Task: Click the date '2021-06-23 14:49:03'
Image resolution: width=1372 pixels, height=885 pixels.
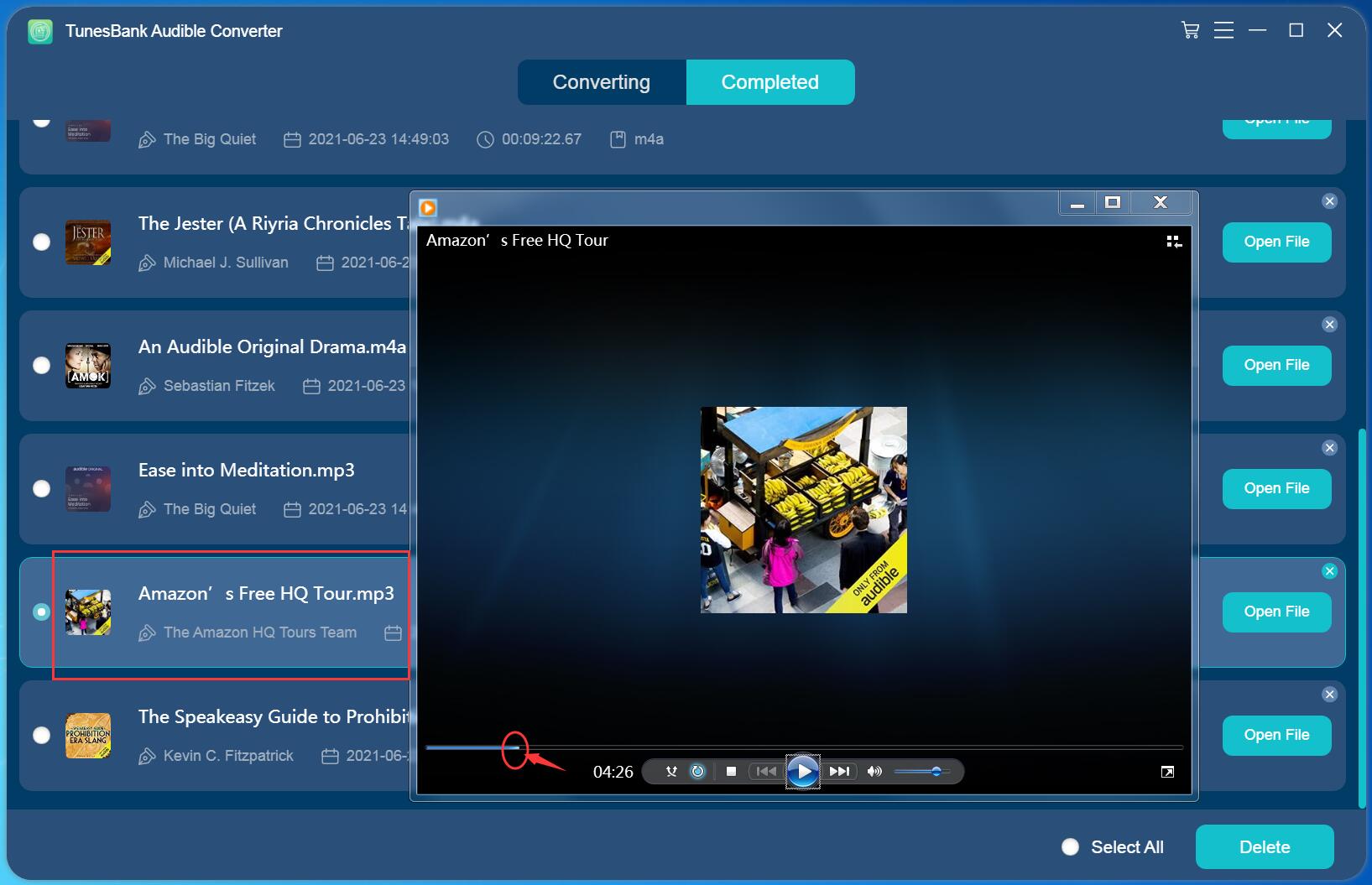Action: (x=378, y=139)
